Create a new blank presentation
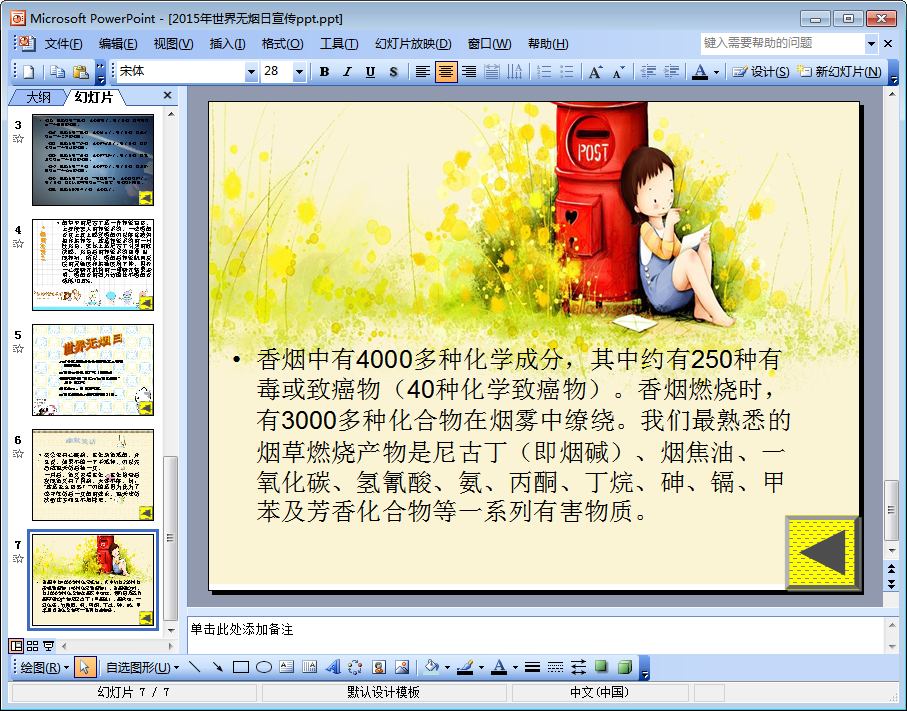The height and width of the screenshot is (711, 907). (x=29, y=72)
